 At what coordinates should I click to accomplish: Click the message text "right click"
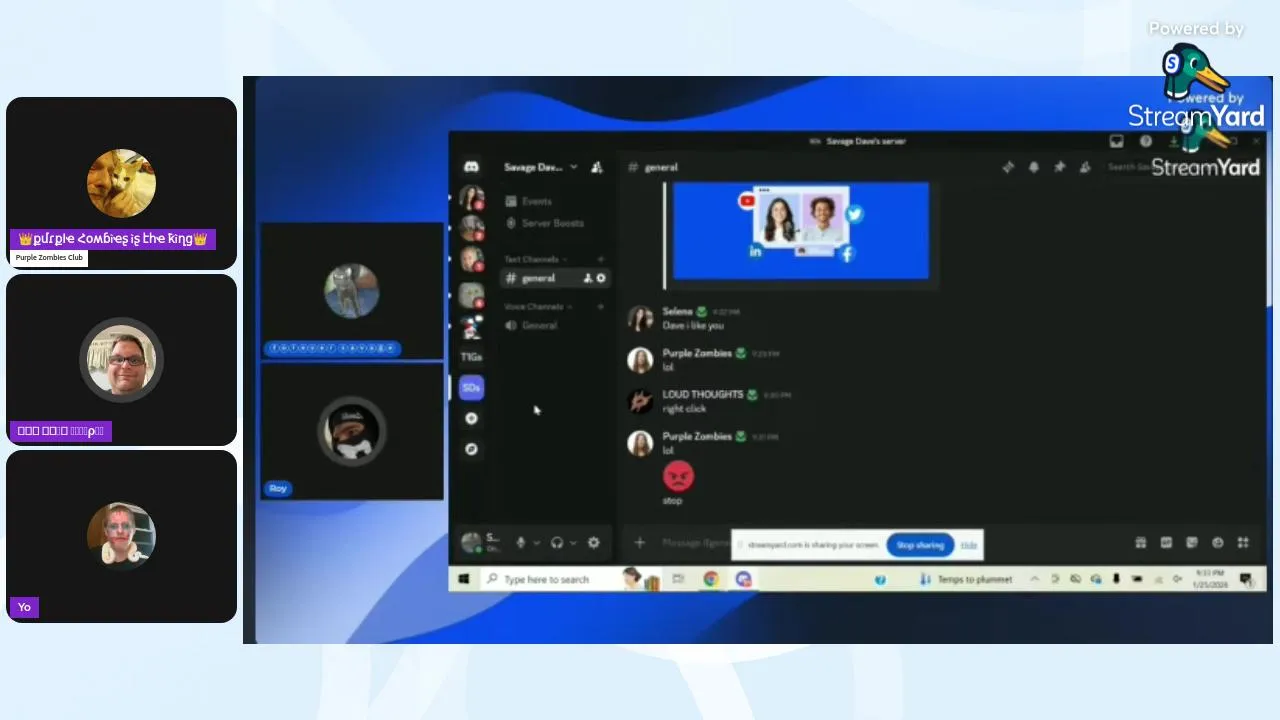(684, 408)
